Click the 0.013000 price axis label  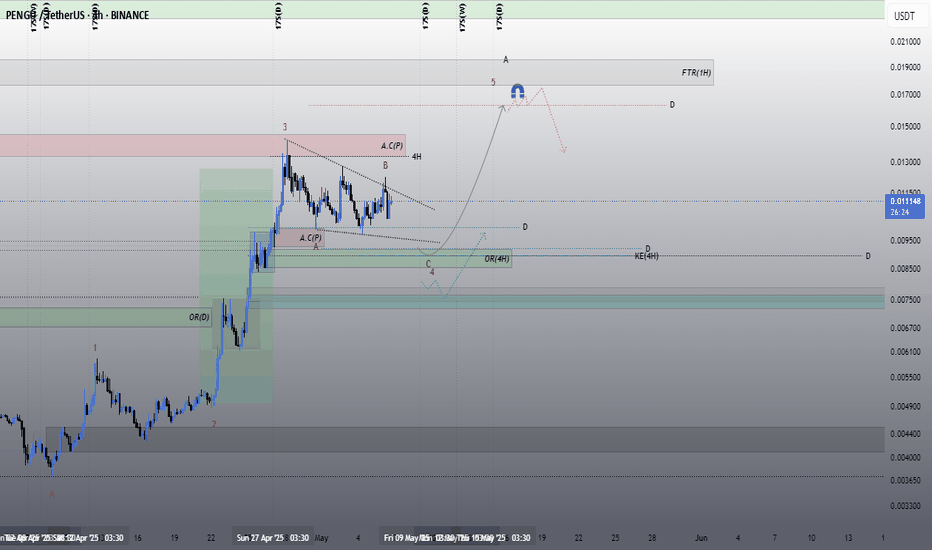[905, 162]
